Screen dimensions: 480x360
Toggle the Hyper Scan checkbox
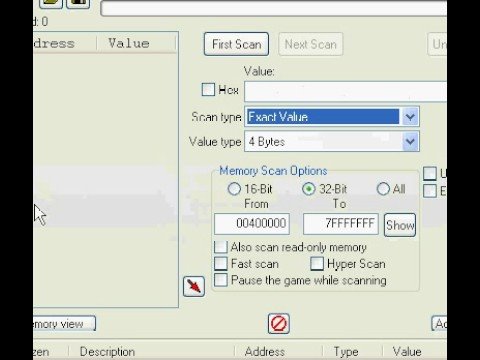[x=317, y=263]
